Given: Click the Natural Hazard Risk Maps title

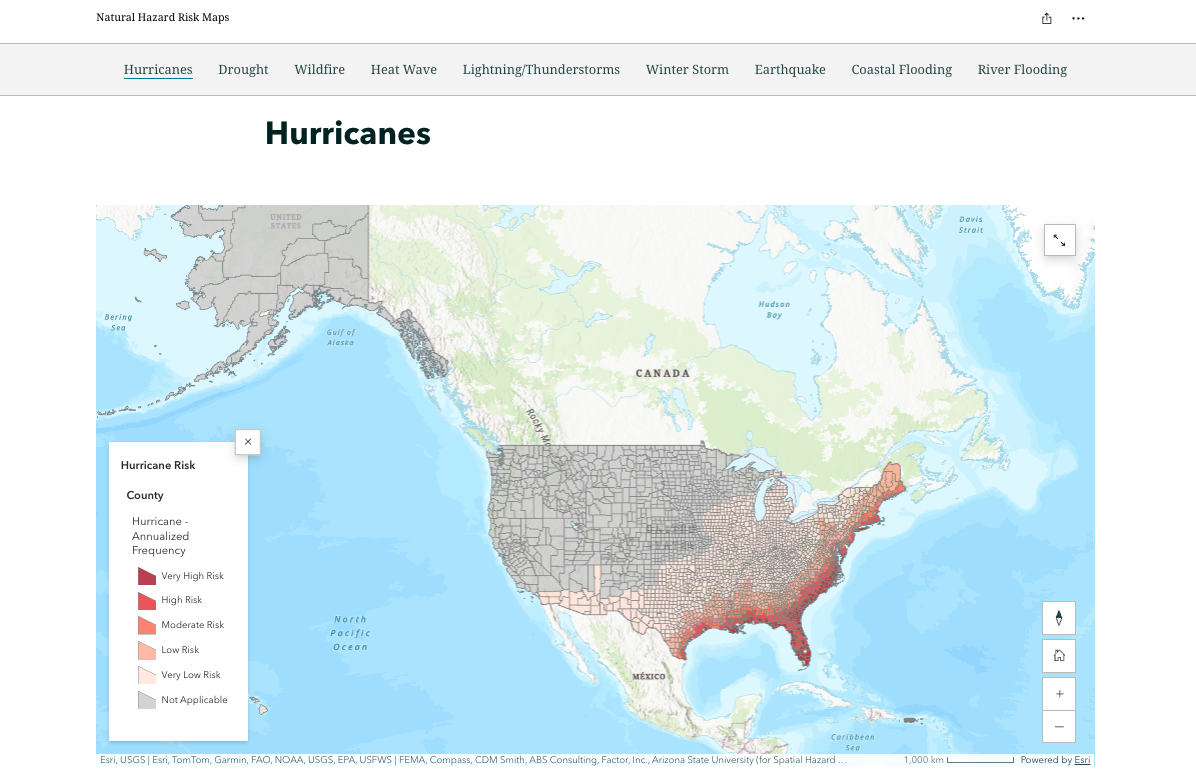Looking at the screenshot, I should point(162,17).
